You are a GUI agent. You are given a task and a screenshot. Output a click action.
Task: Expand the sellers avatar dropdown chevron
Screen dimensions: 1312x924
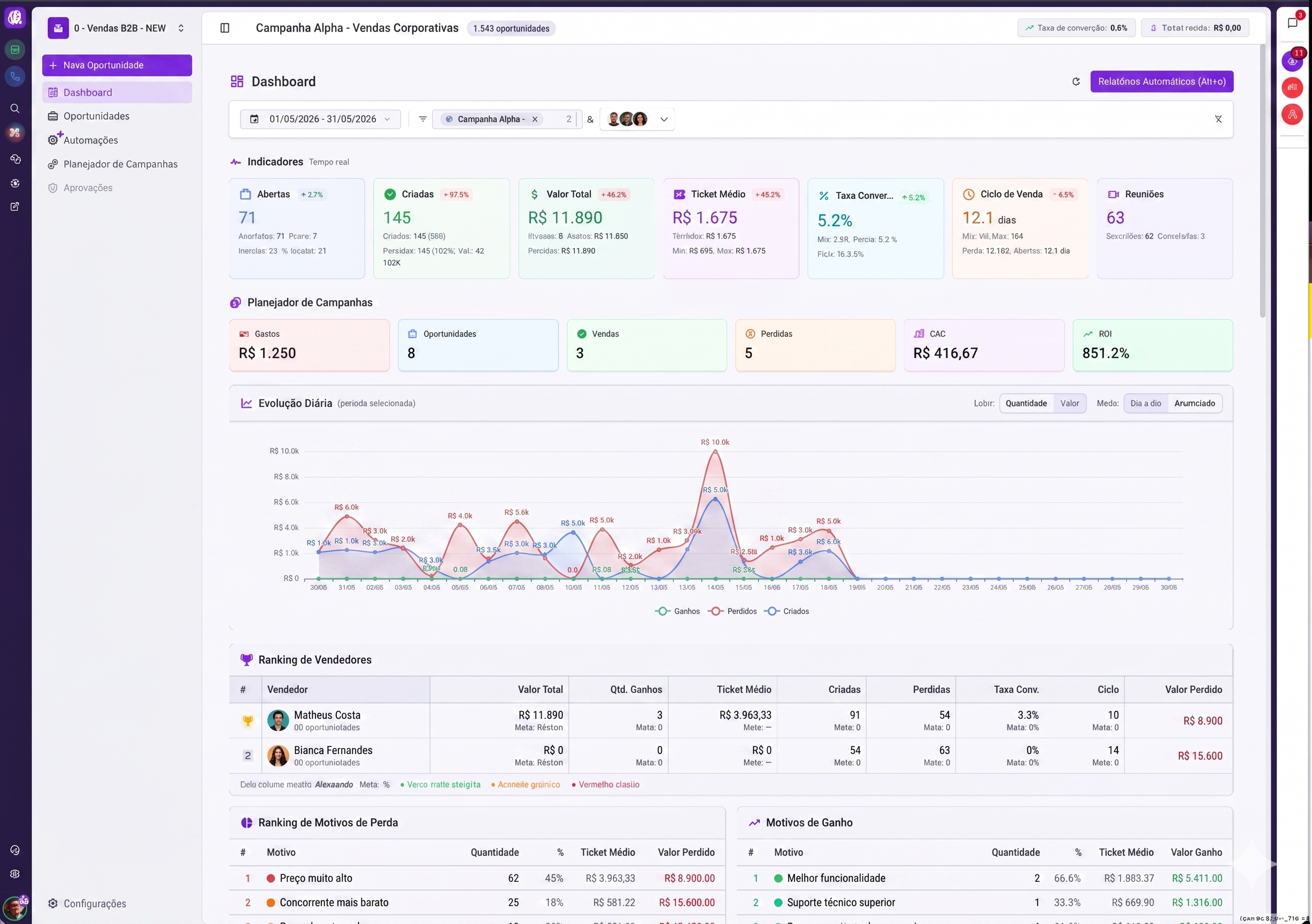point(664,119)
